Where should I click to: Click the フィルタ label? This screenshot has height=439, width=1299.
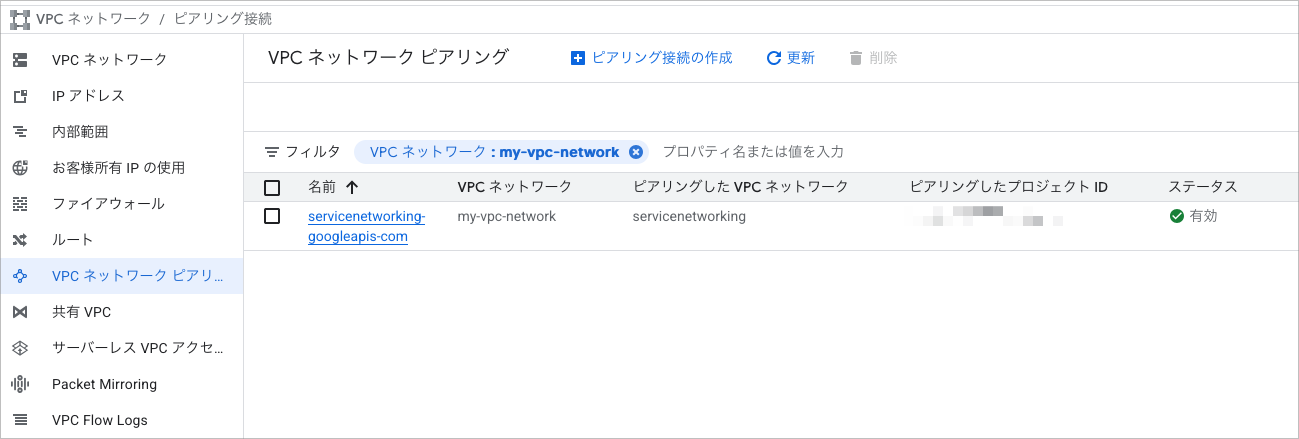(312, 152)
